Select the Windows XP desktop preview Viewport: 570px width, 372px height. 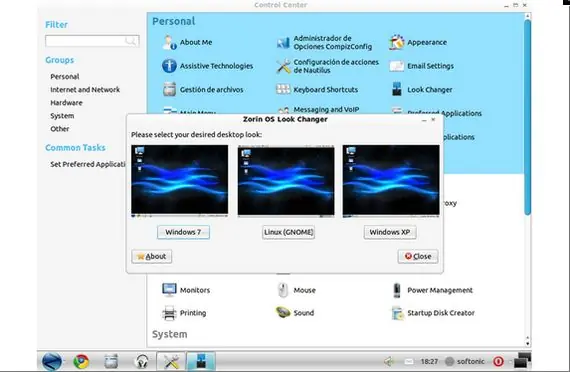coord(391,181)
